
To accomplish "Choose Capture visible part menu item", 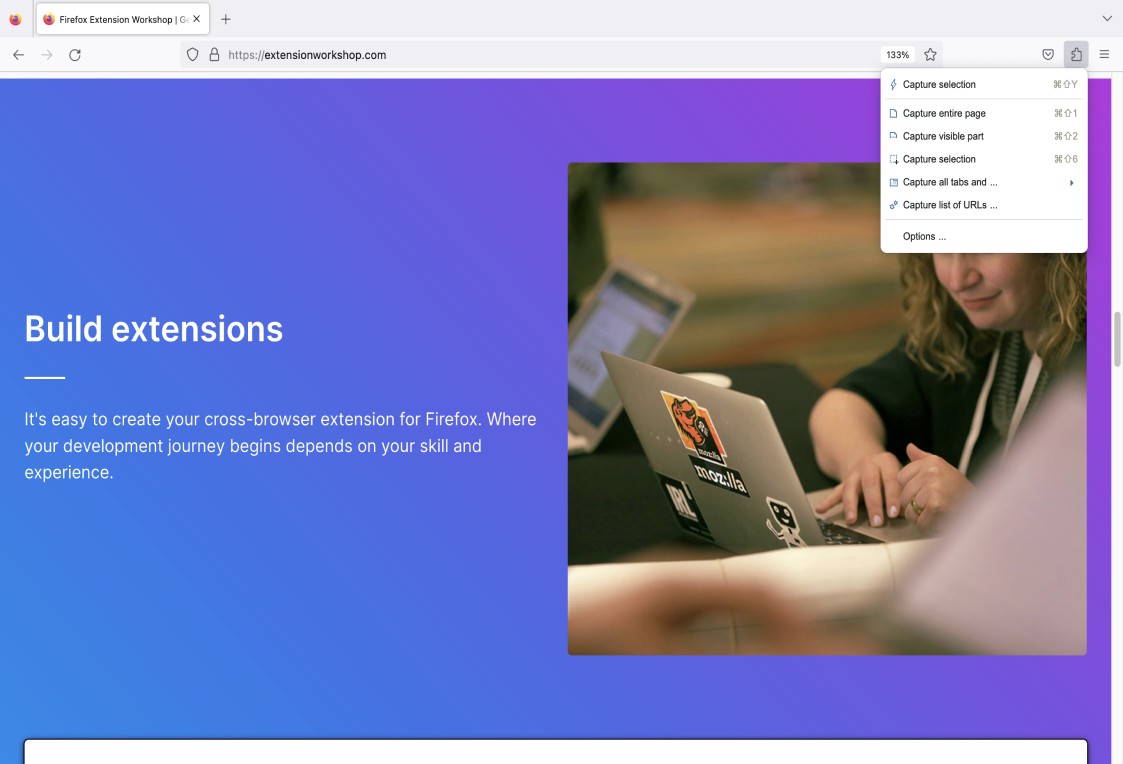I will click(x=983, y=136).
